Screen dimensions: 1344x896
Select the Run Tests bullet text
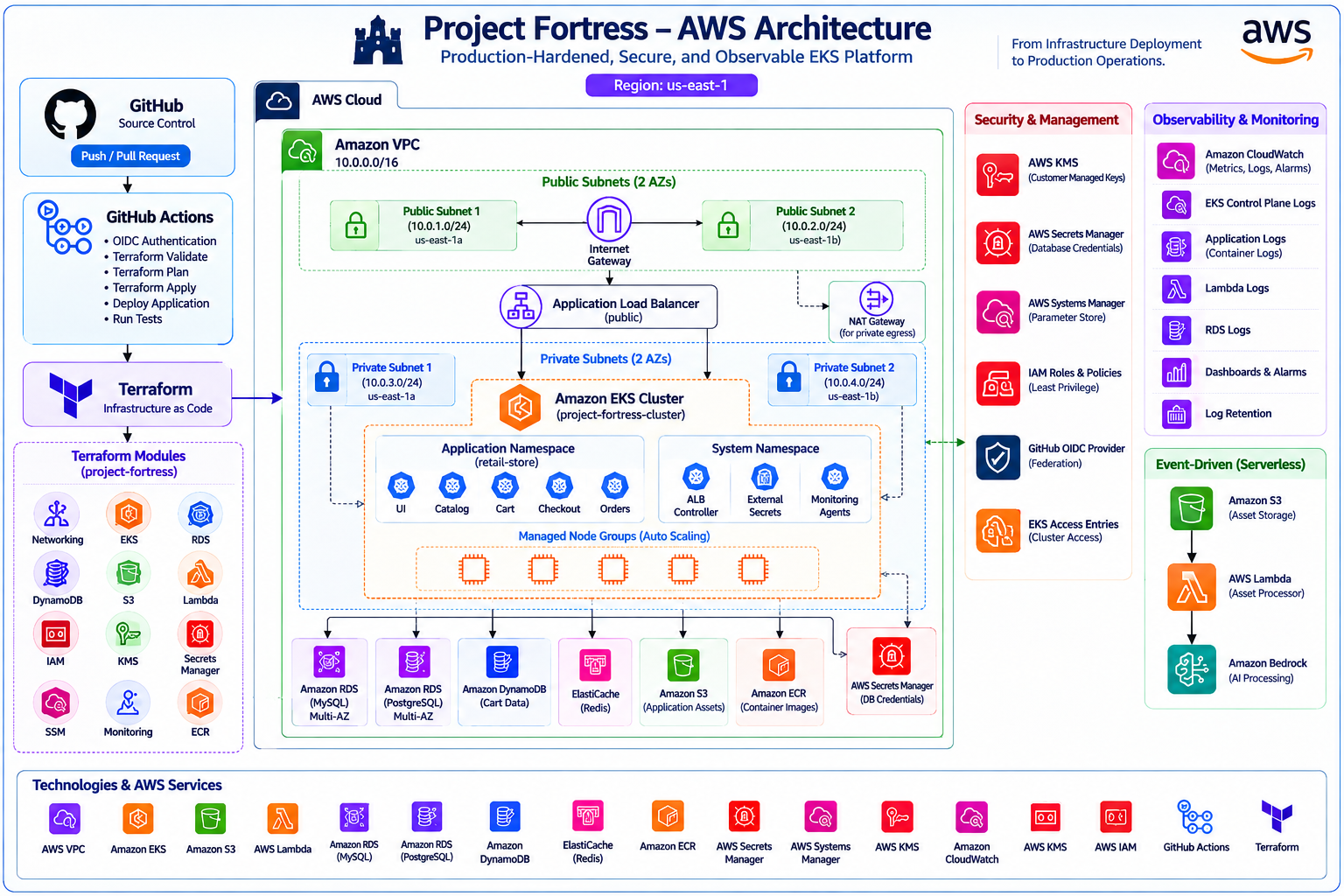[x=137, y=319]
